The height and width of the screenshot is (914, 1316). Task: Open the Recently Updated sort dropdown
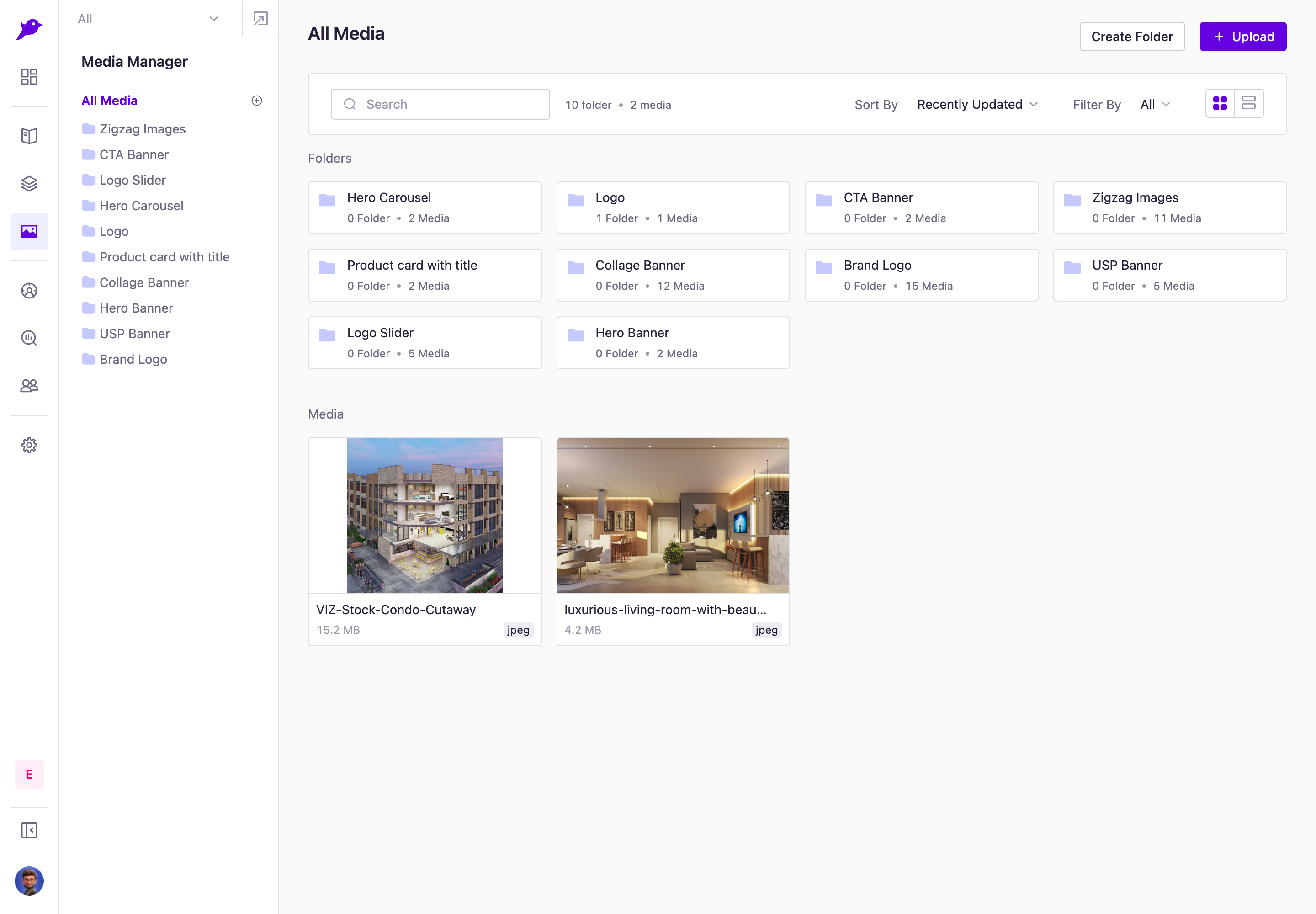(x=977, y=104)
